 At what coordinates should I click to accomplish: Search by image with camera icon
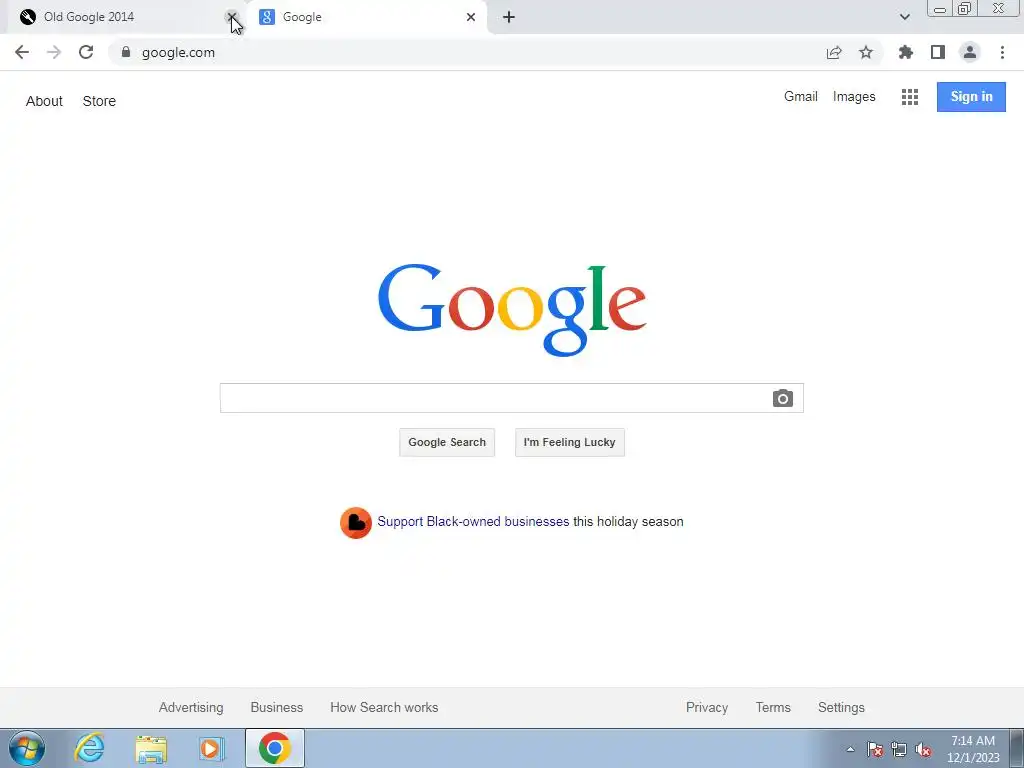[x=782, y=398]
